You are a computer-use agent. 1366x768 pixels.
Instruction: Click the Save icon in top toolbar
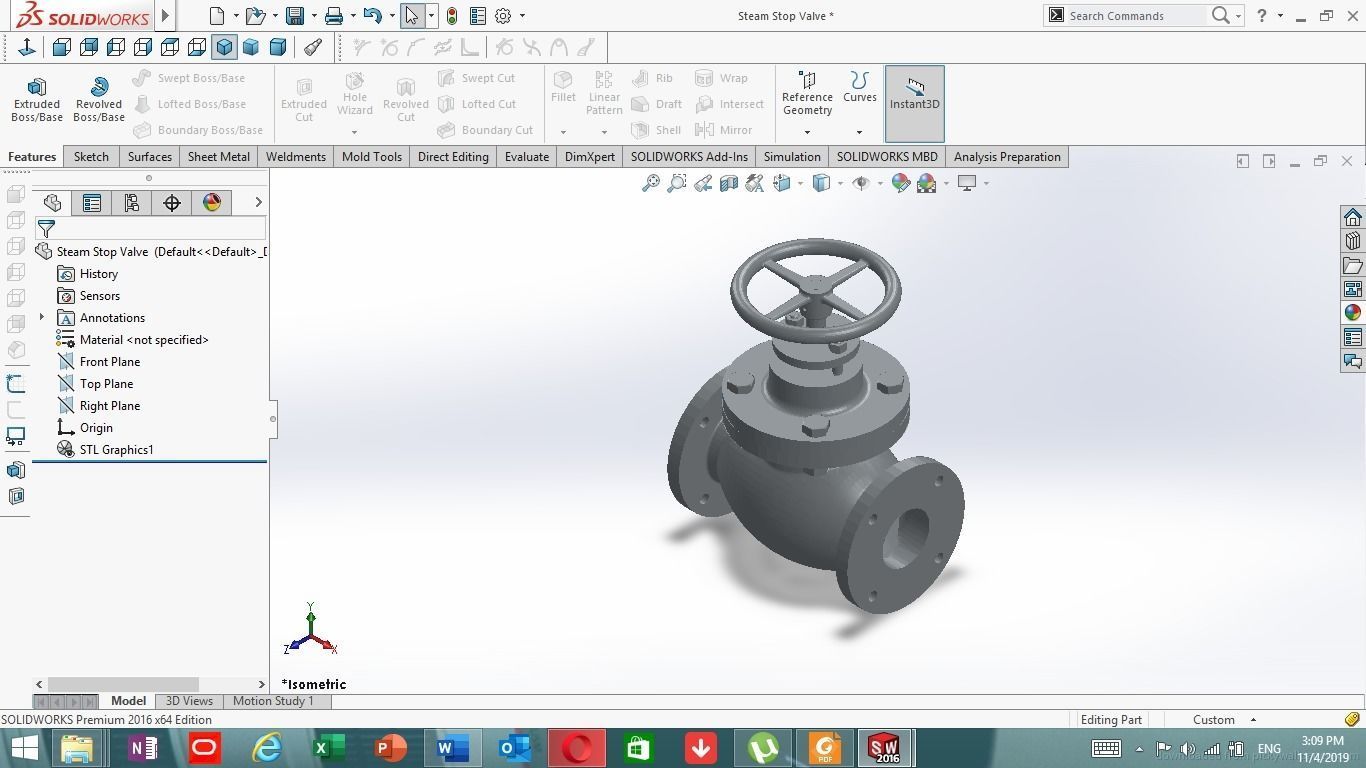click(295, 16)
